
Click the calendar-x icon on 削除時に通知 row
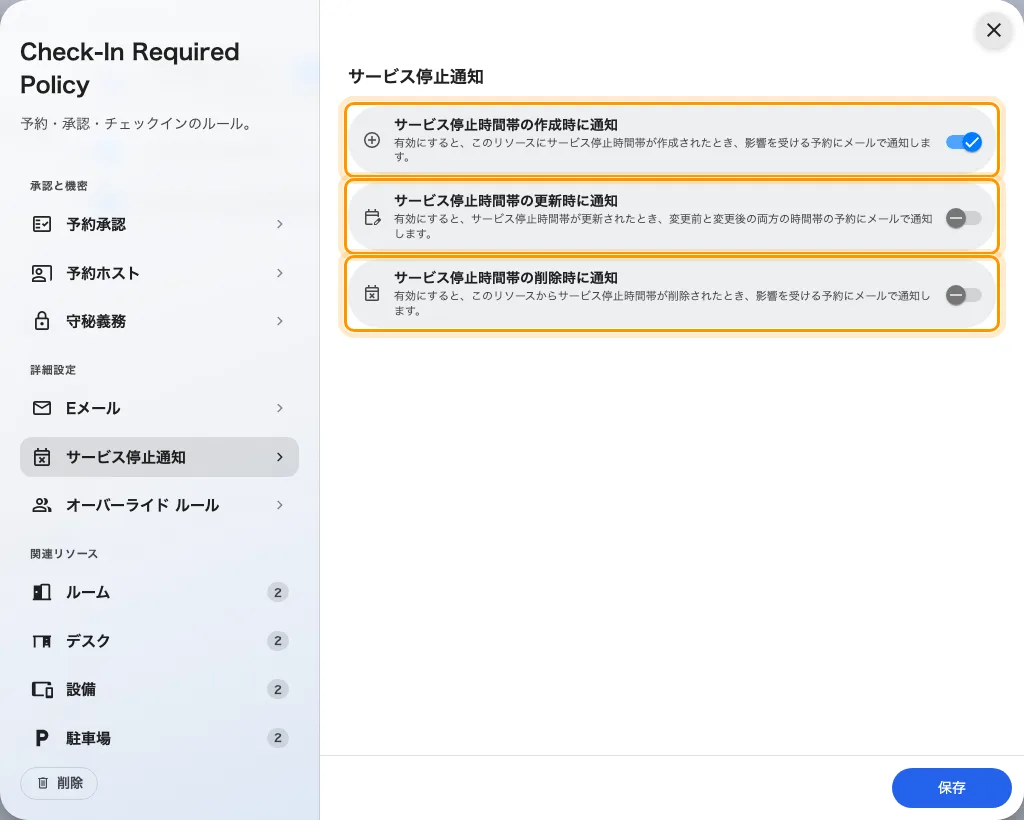pyautogui.click(x=372, y=293)
